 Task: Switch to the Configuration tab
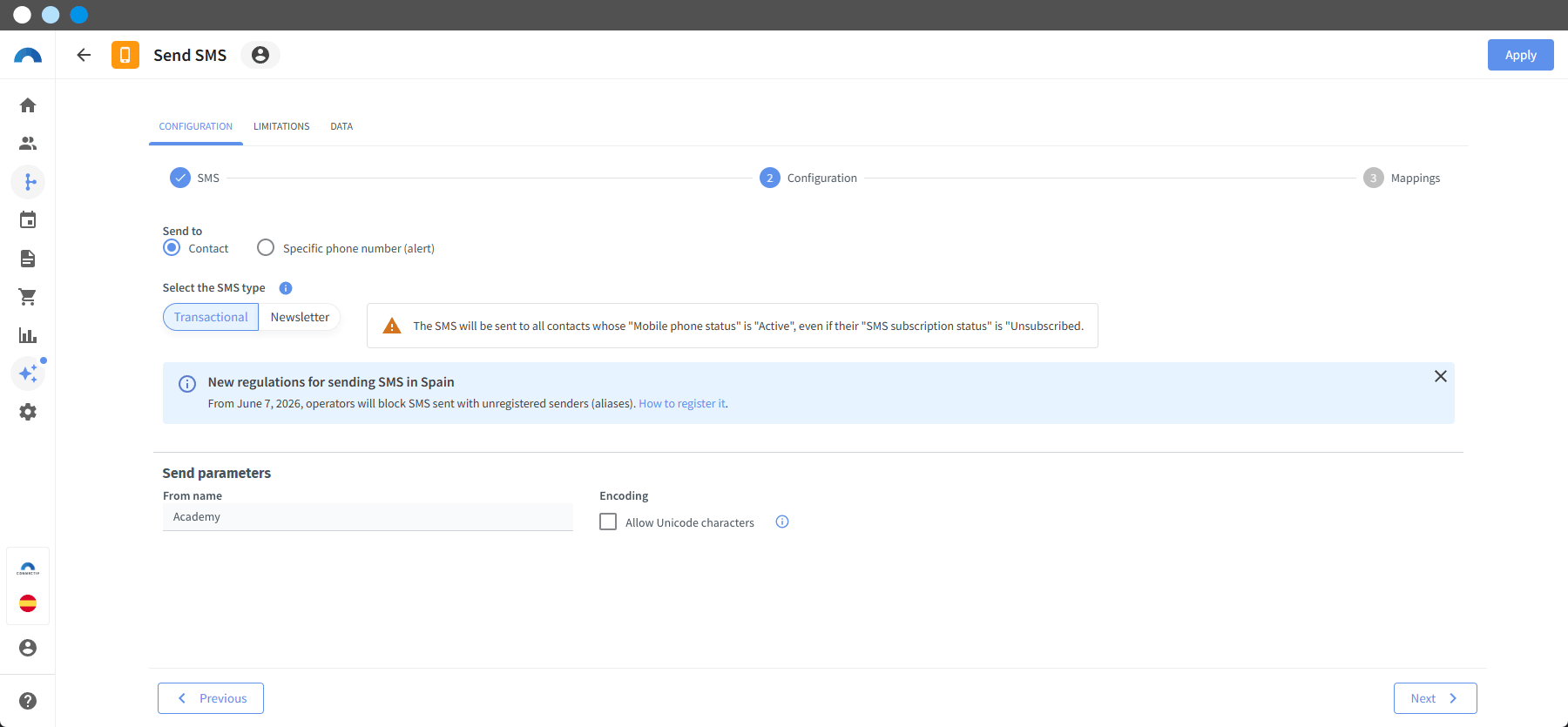[196, 126]
